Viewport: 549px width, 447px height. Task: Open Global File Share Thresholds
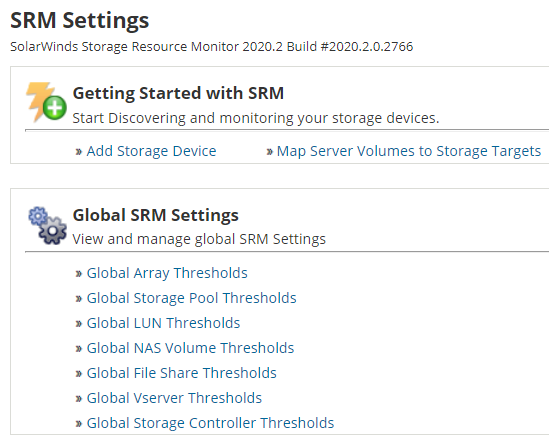[181, 373]
